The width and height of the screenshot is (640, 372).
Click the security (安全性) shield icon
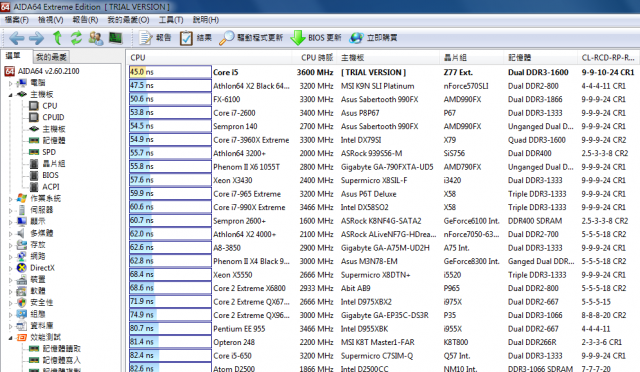22,303
